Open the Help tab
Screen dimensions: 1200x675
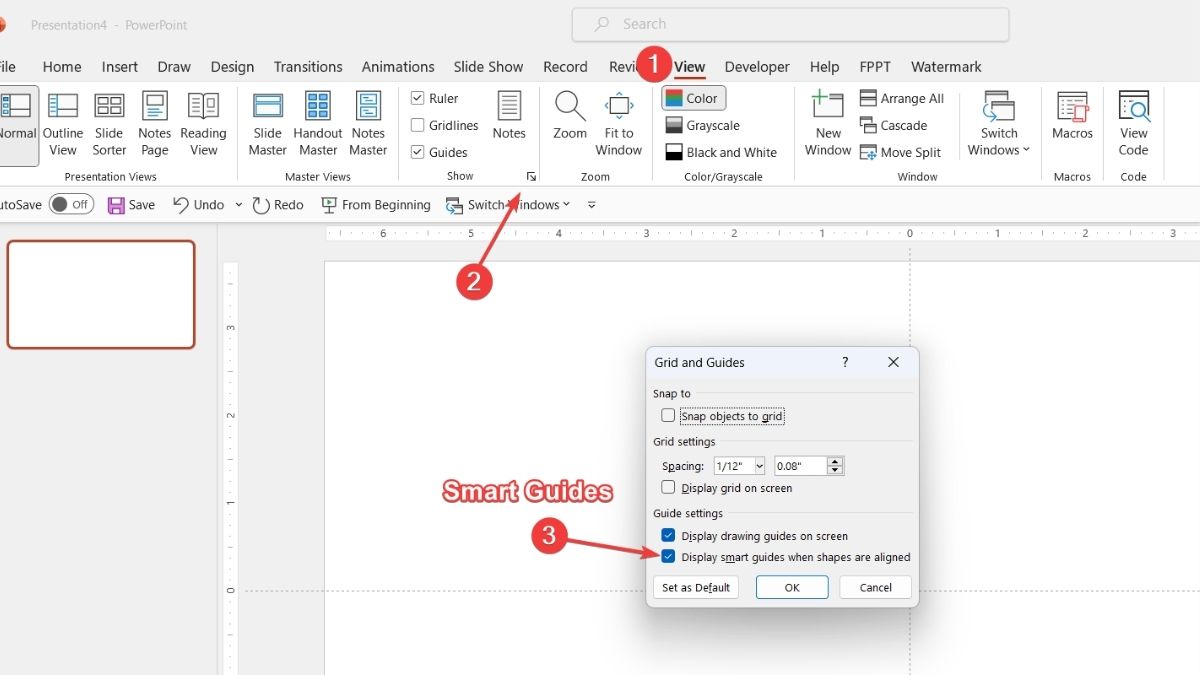[x=824, y=67]
